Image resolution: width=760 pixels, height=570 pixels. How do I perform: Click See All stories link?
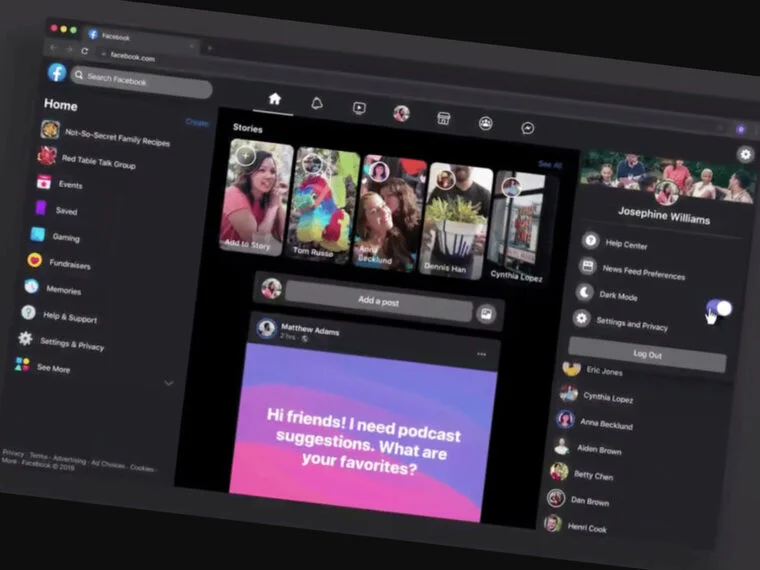pyautogui.click(x=550, y=164)
